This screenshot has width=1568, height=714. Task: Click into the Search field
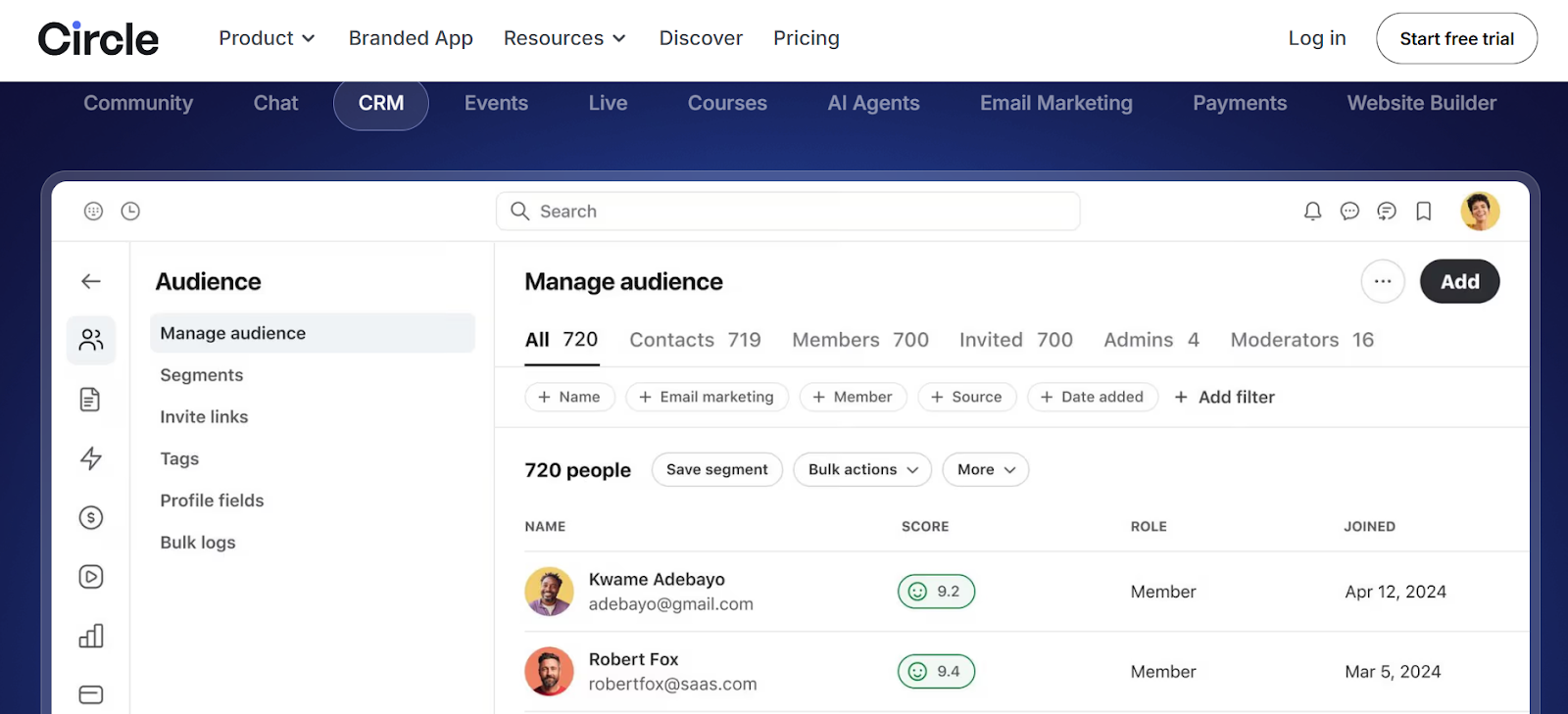tap(788, 211)
